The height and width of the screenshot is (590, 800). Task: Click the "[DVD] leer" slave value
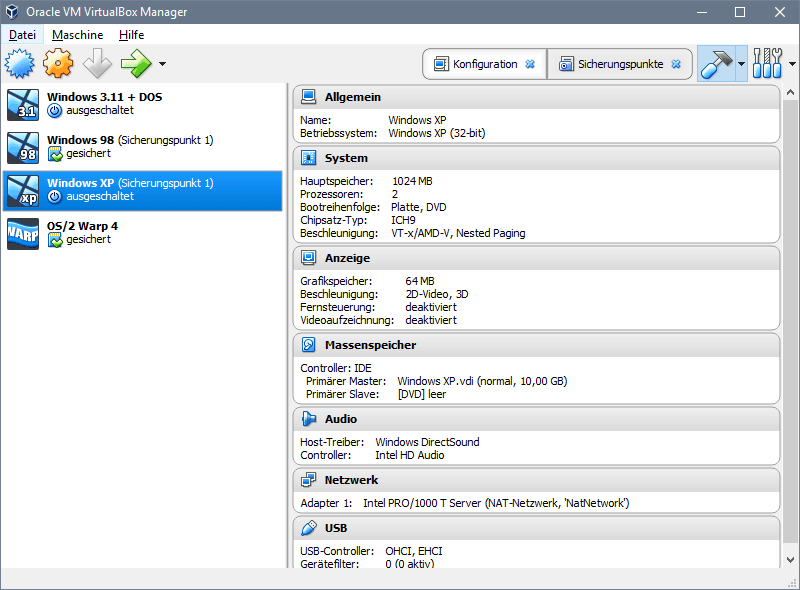[x=422, y=395]
